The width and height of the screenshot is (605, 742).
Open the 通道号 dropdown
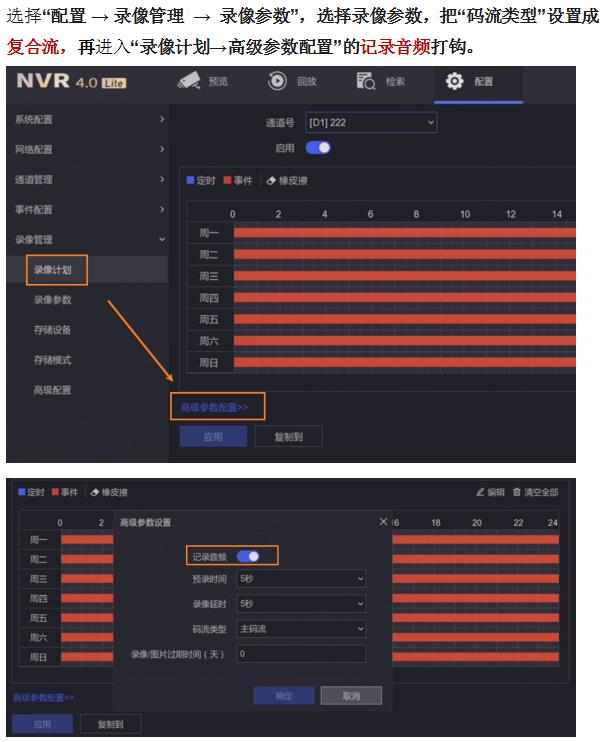[371, 123]
